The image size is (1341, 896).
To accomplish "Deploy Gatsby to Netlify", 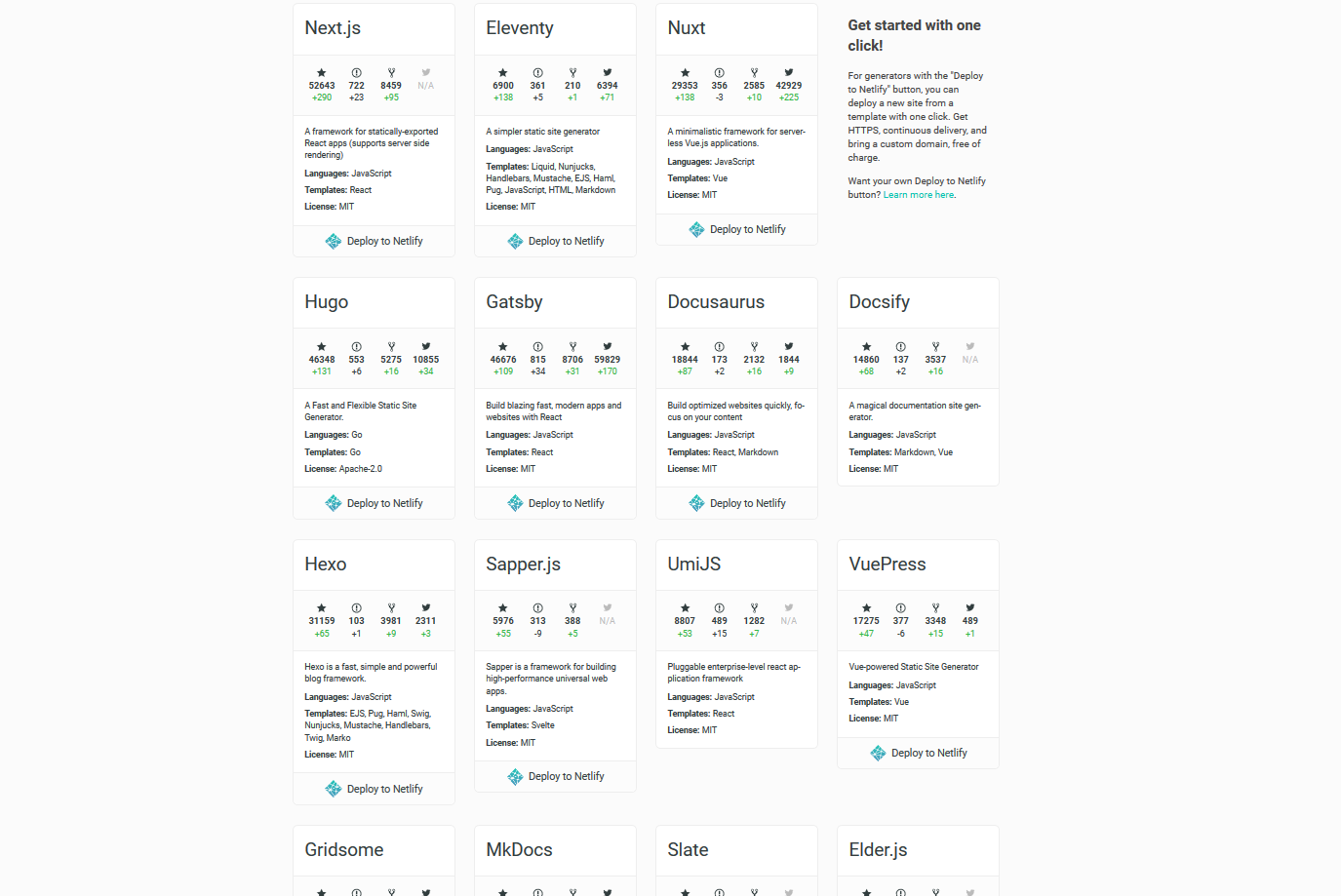I will pyautogui.click(x=556, y=503).
